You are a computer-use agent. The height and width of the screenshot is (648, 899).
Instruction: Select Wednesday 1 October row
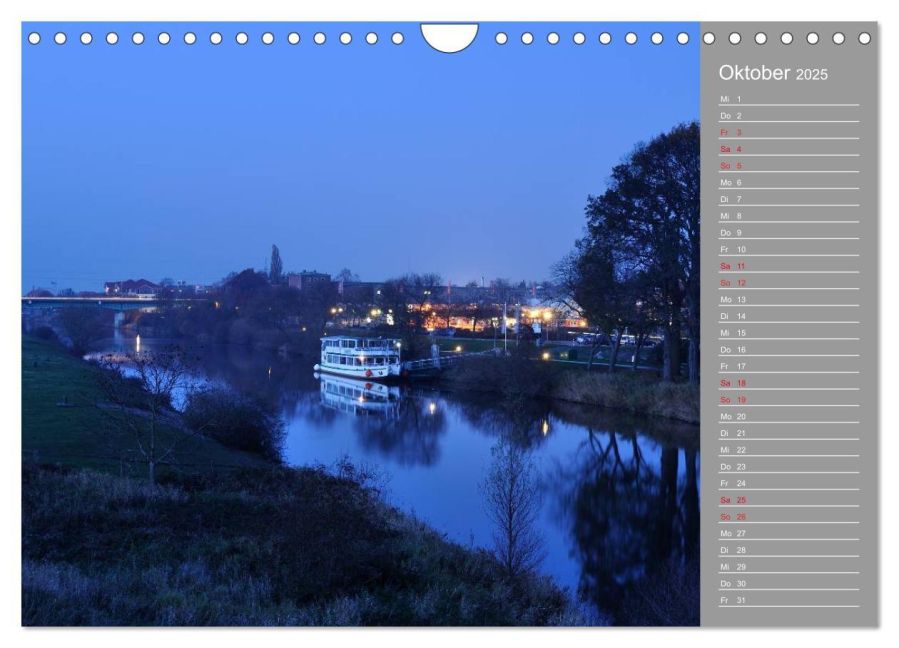click(787, 99)
